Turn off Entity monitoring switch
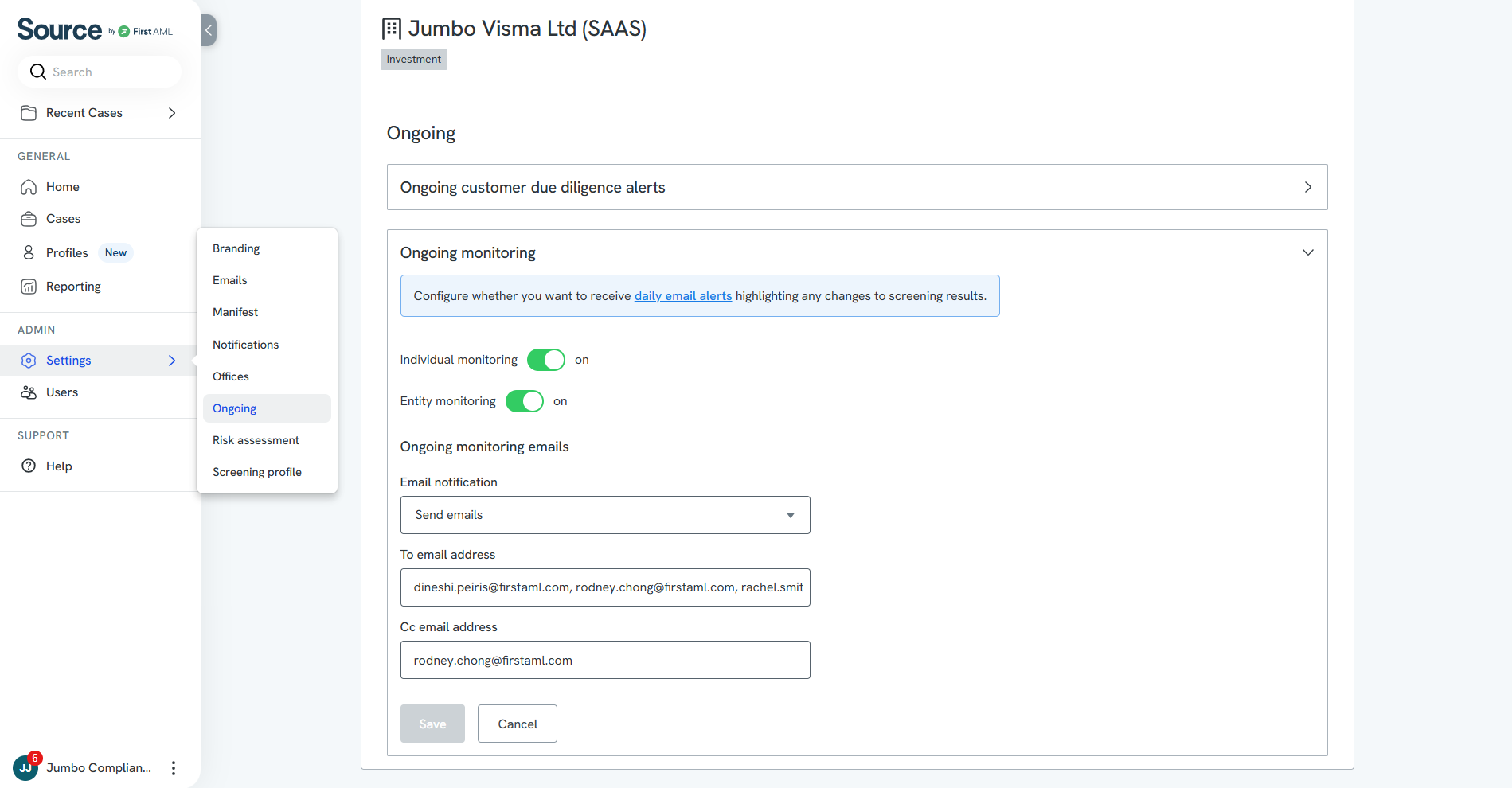The width and height of the screenshot is (1512, 788). pyautogui.click(x=525, y=401)
